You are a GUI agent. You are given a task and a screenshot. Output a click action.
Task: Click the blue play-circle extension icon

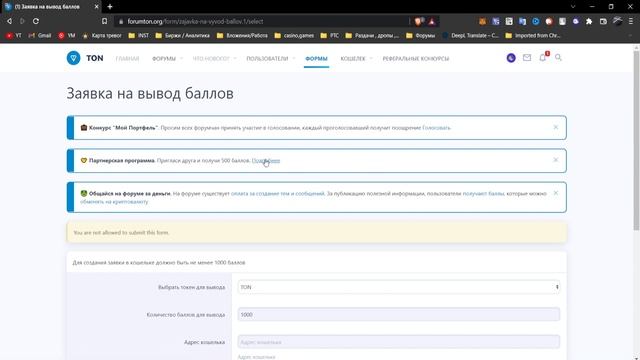pyautogui.click(x=536, y=21)
